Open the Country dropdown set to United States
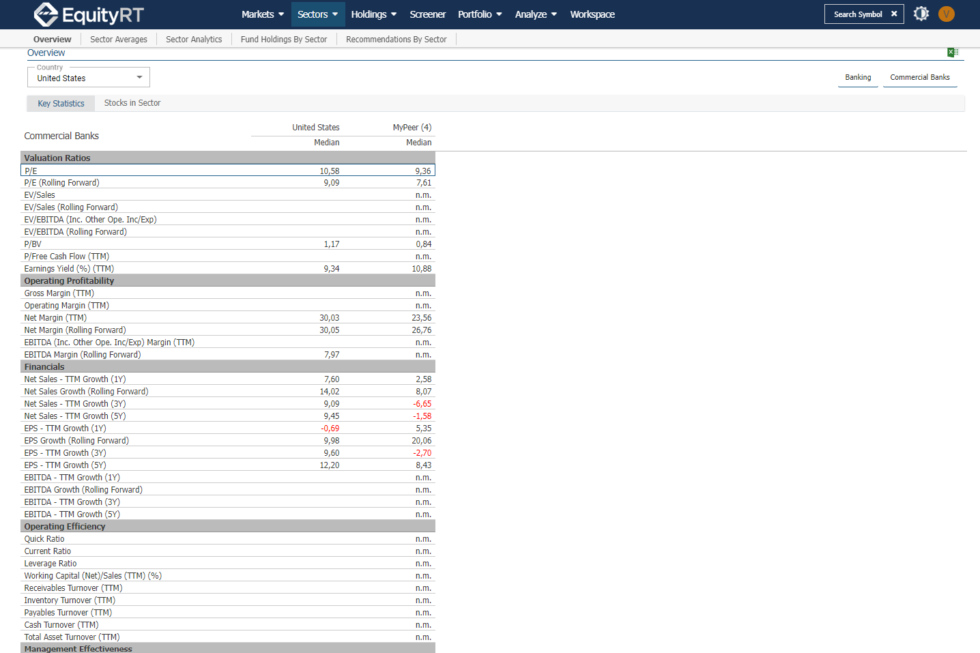 click(x=88, y=78)
